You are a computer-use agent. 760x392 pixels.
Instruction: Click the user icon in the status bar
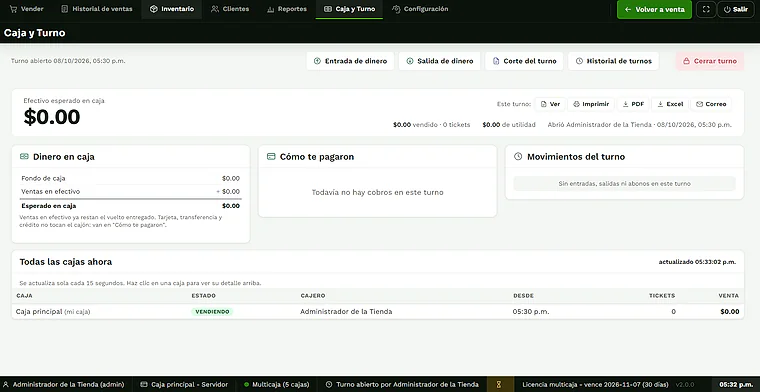tap(6, 384)
